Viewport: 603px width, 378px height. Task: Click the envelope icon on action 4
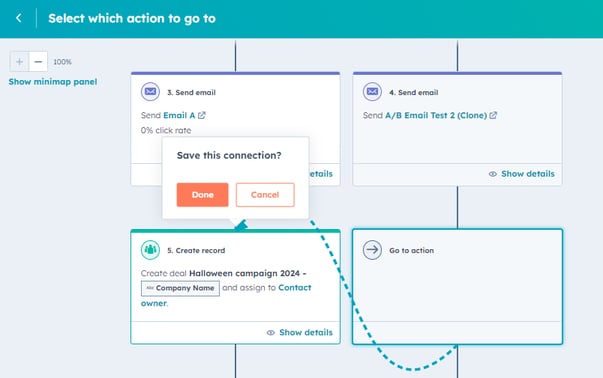pos(372,92)
